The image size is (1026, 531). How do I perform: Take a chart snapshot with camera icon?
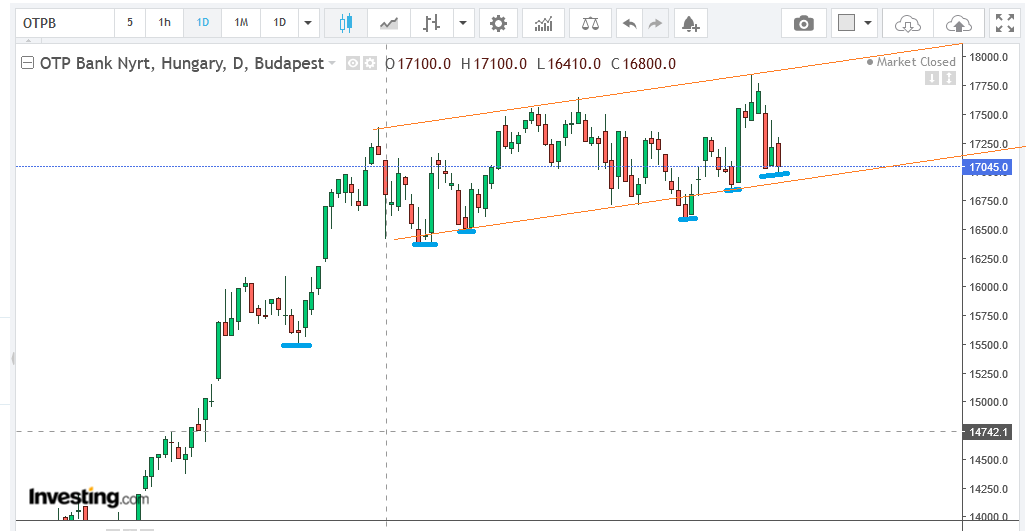[x=804, y=23]
